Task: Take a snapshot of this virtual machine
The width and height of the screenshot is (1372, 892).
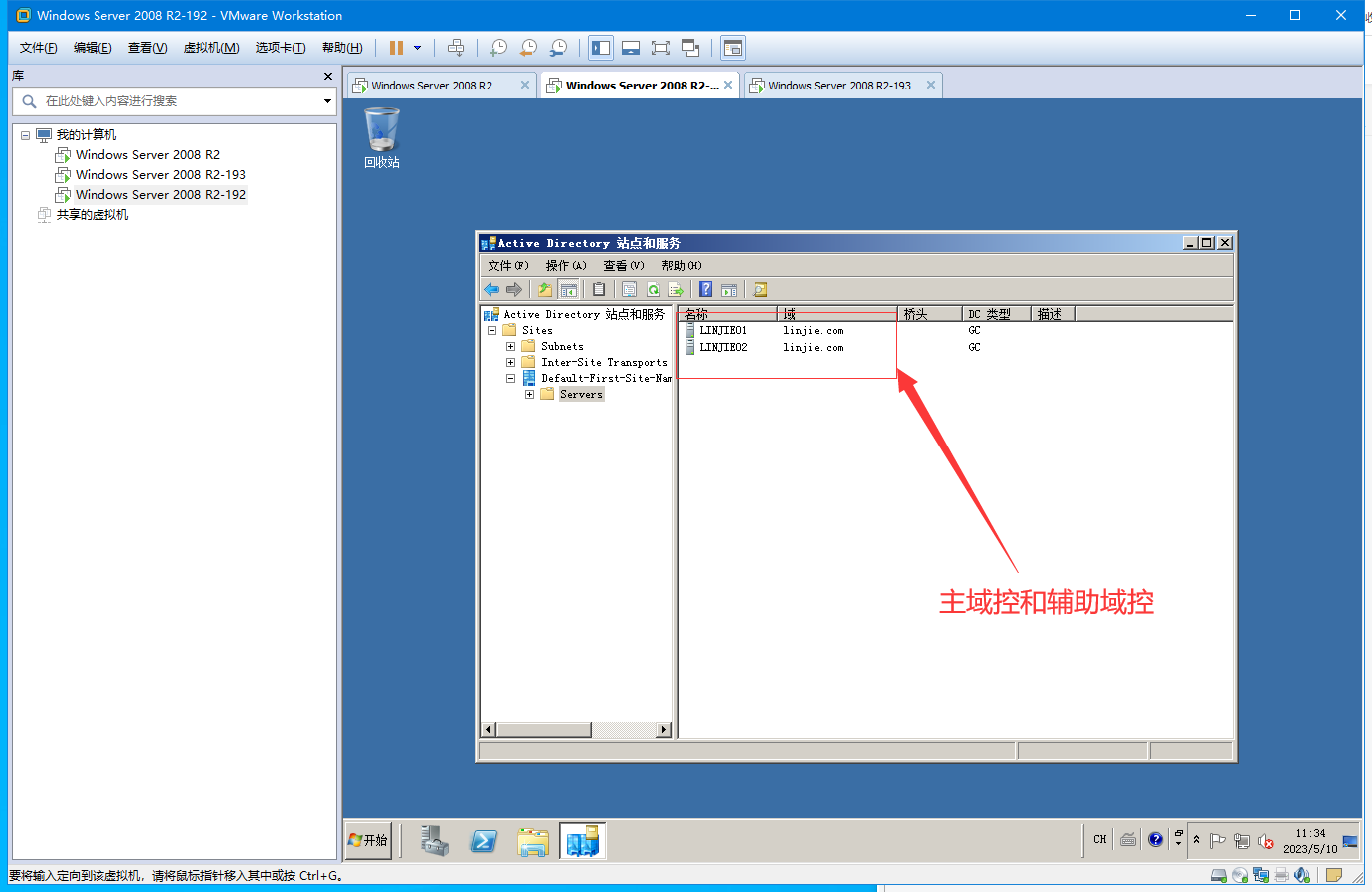Action: [x=498, y=48]
